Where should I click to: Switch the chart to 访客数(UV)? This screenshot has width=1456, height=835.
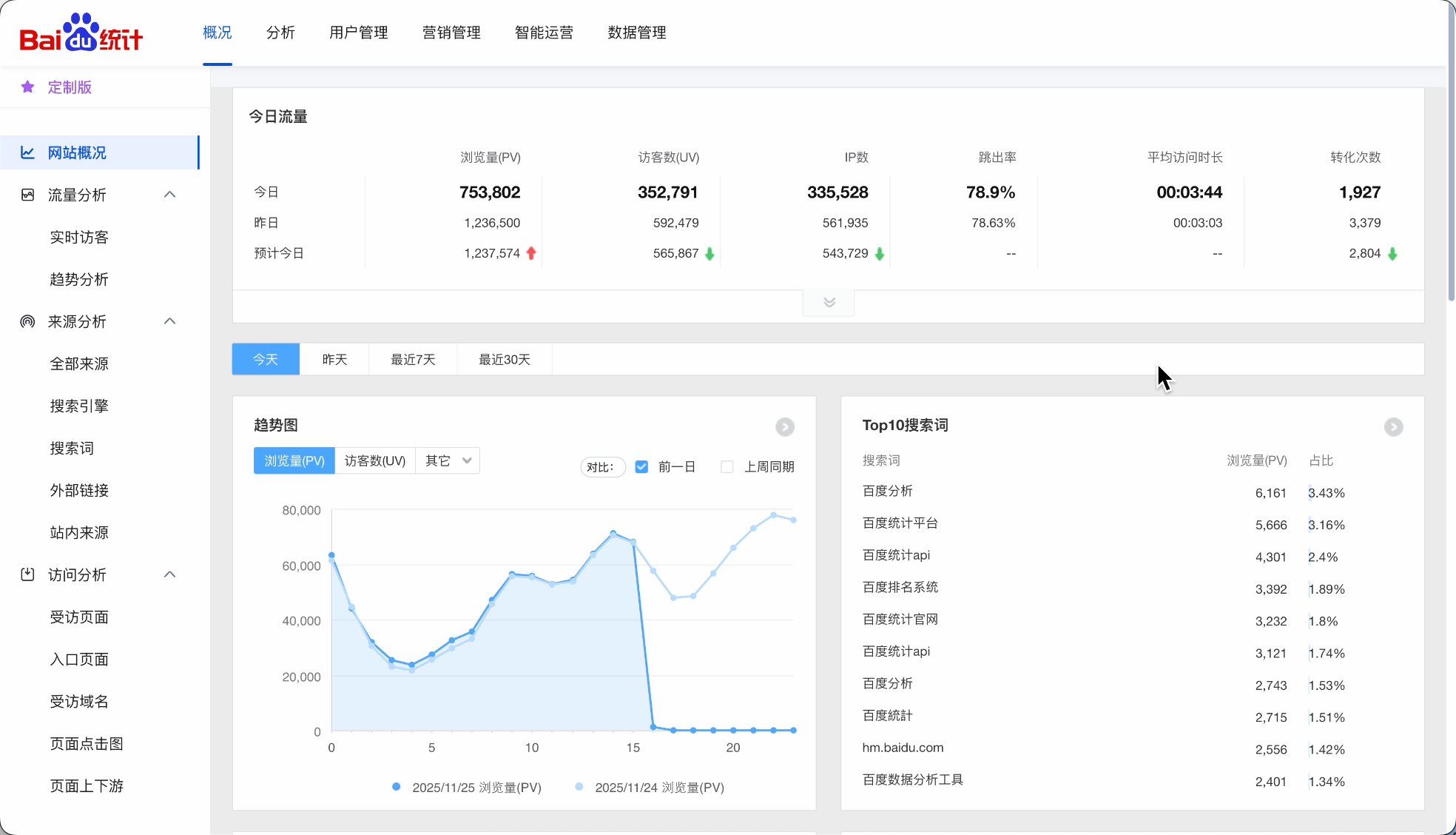tap(375, 460)
